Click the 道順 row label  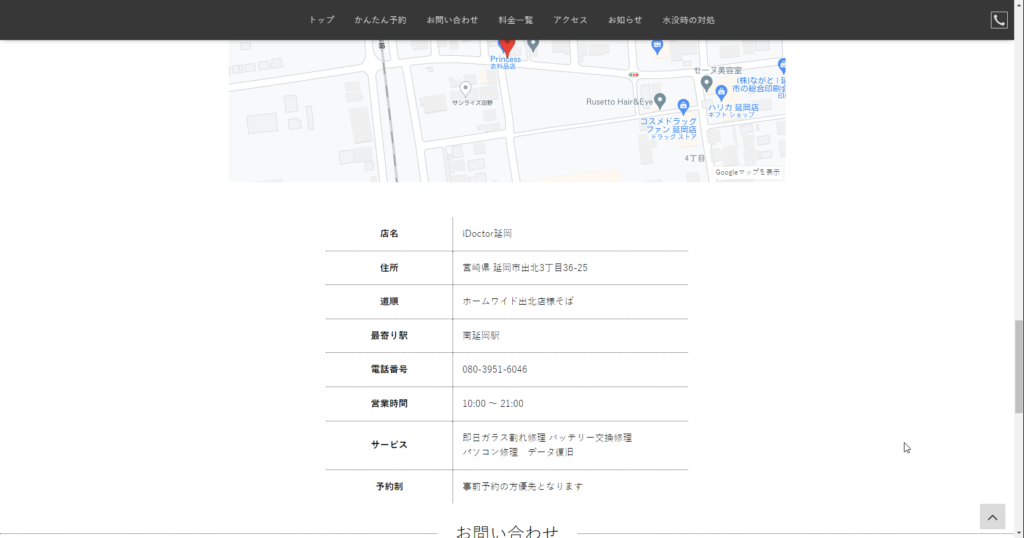click(389, 302)
